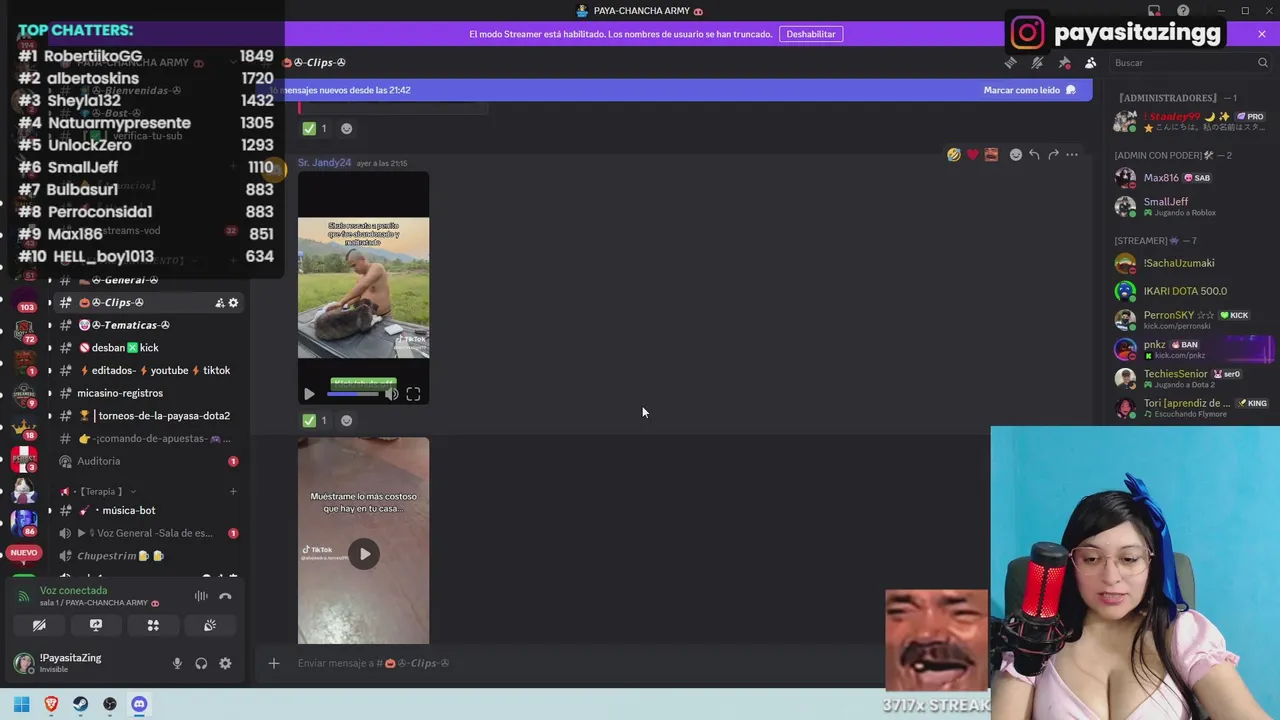
Task: Expand threads arrow beside torneos channel
Action: [50, 416]
